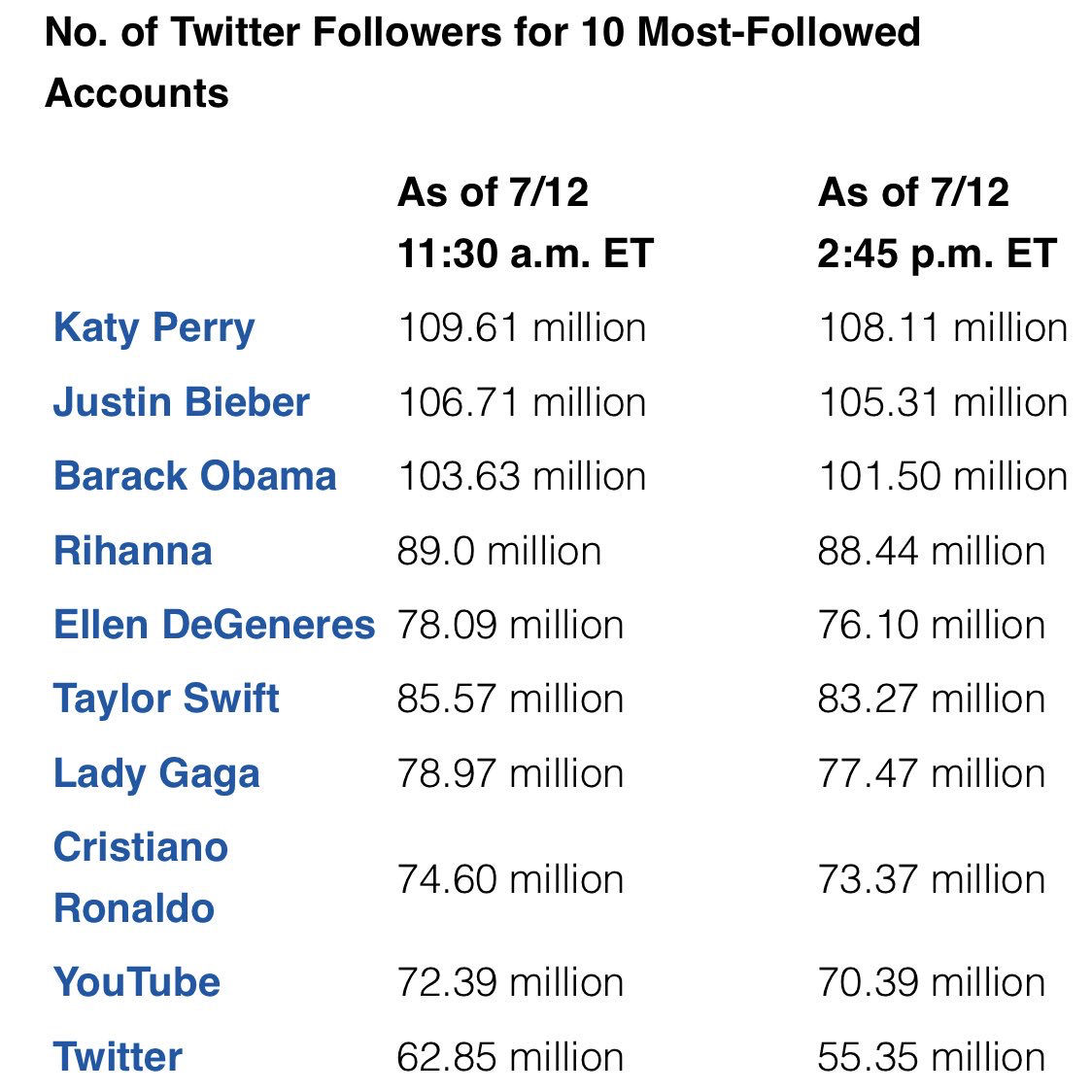
Task: Open the YouTube account link
Action: pyautogui.click(x=137, y=982)
